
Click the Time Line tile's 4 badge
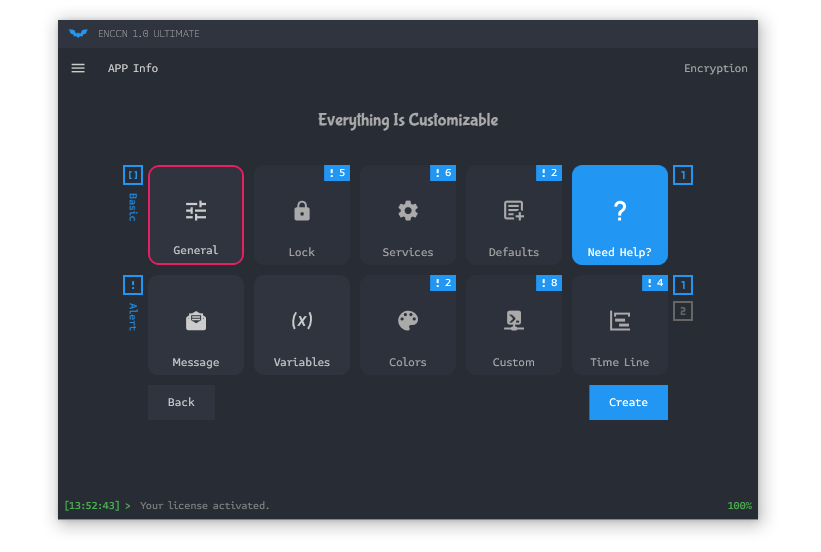[655, 283]
